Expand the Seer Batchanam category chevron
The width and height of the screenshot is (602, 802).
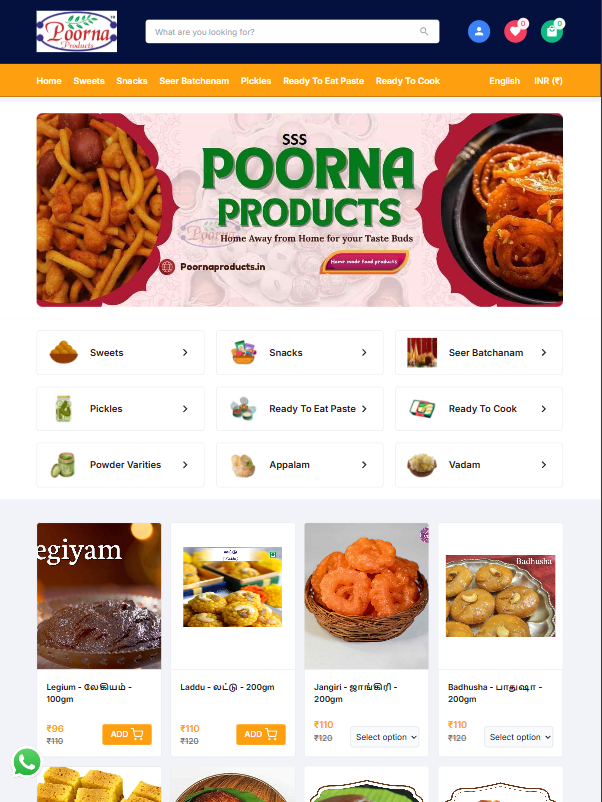point(544,352)
